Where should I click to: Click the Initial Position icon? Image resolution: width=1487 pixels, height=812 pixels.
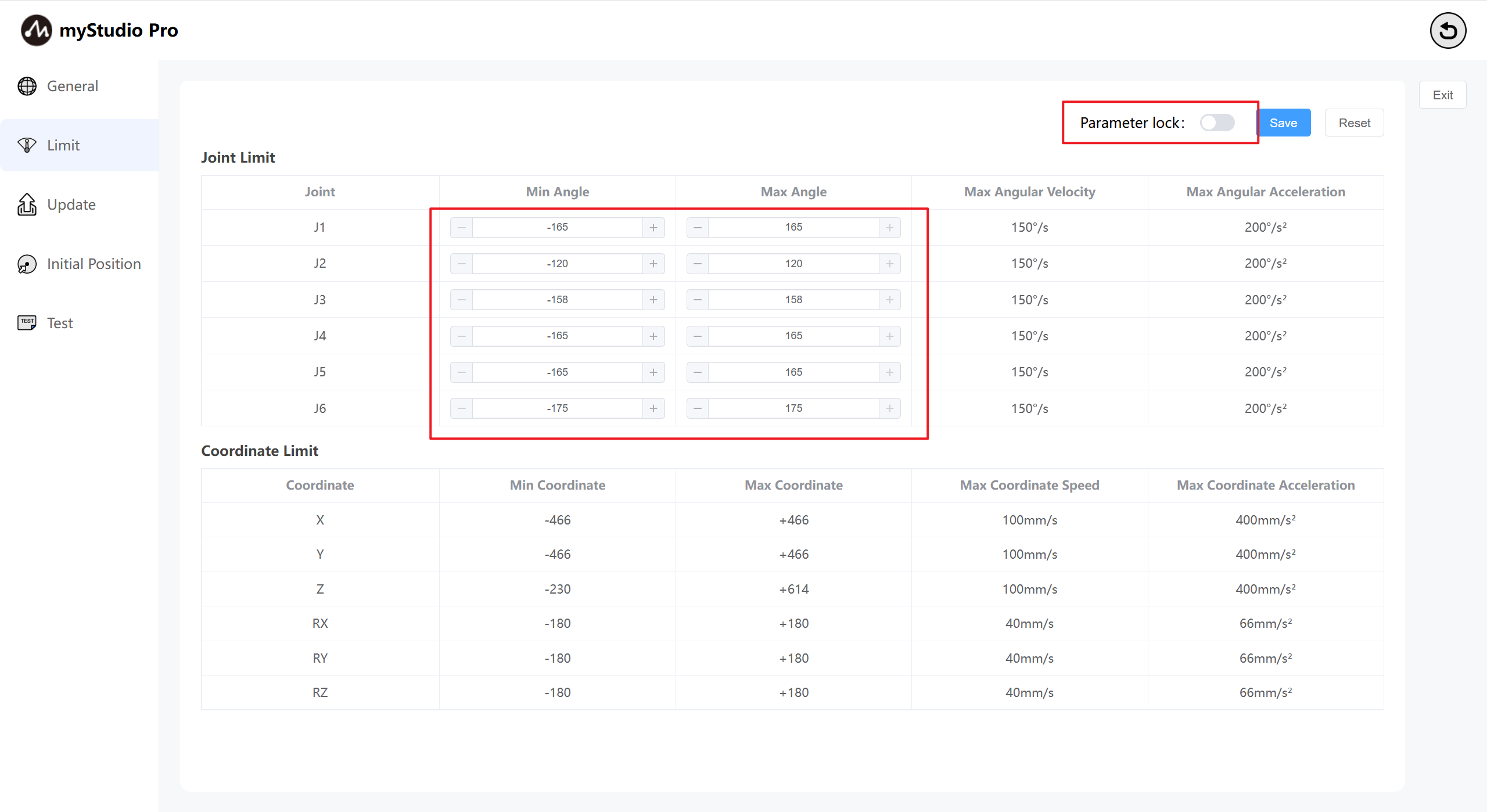[x=27, y=264]
